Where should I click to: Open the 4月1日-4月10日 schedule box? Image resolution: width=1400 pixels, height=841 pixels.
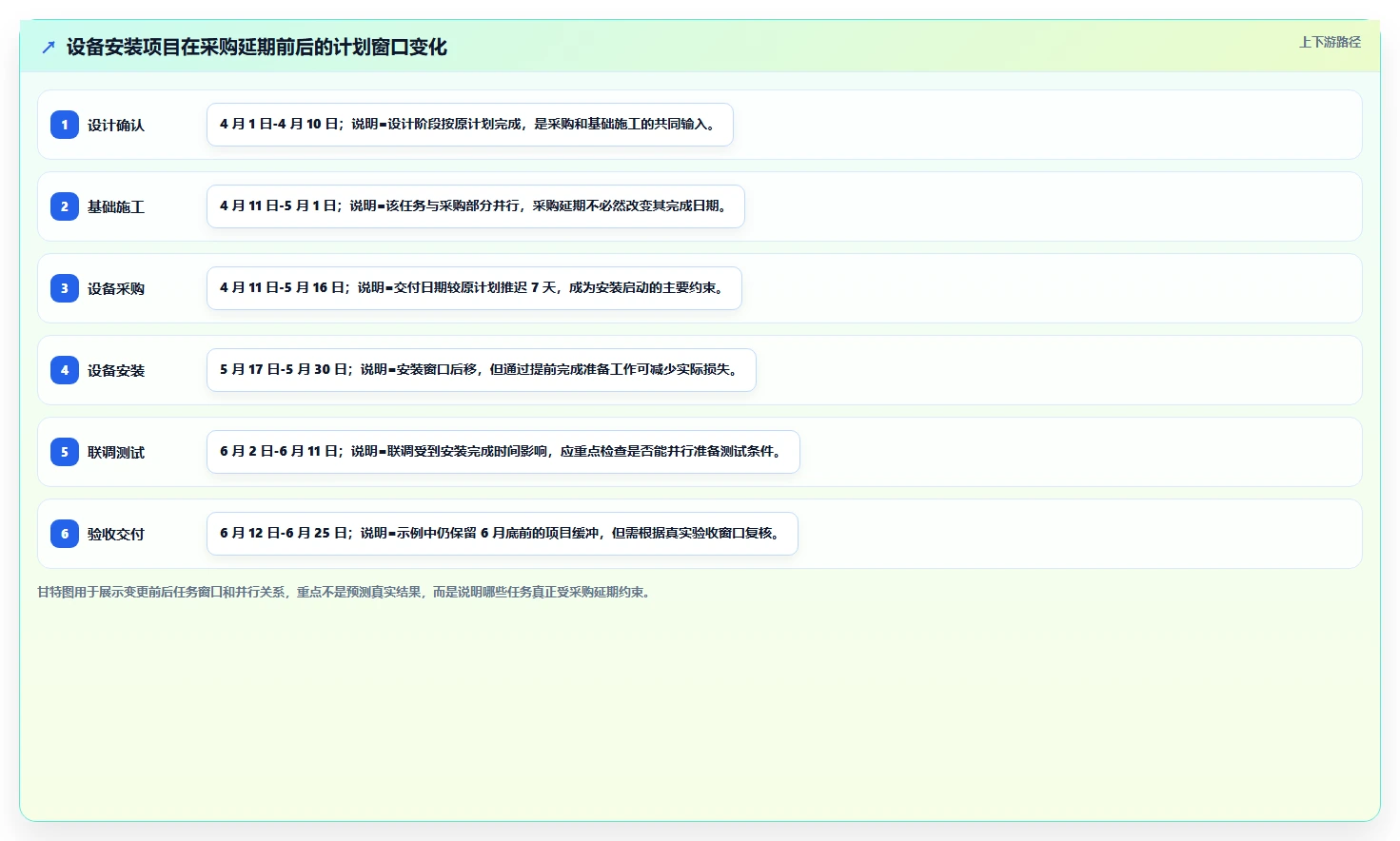point(470,125)
